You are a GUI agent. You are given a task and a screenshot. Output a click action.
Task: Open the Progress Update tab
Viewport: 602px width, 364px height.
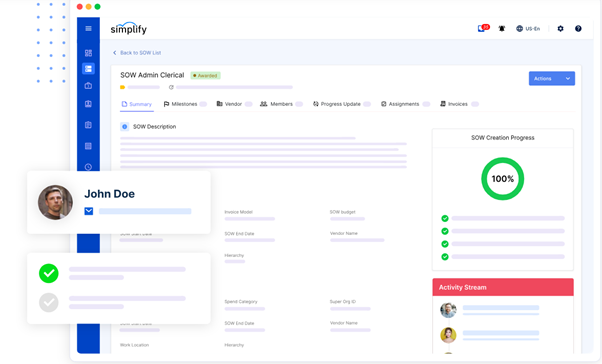337,104
